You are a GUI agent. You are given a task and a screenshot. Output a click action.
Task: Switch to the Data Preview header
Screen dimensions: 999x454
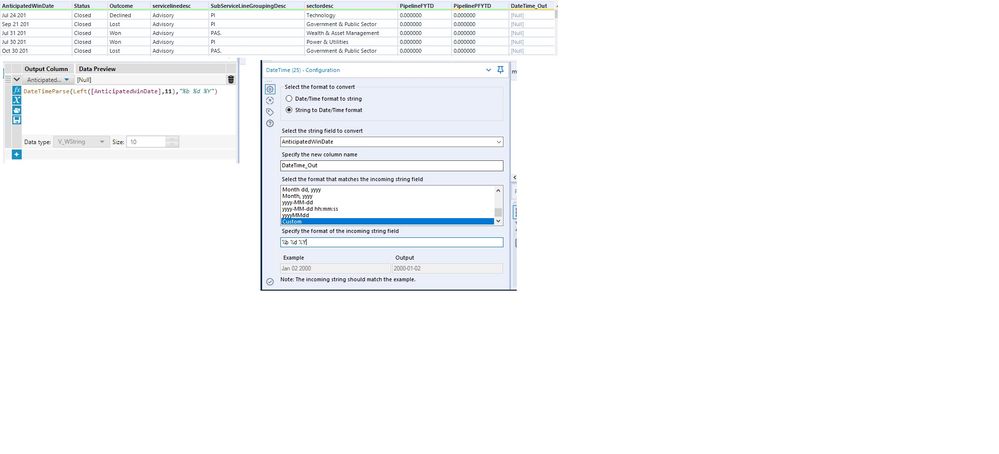[97, 69]
